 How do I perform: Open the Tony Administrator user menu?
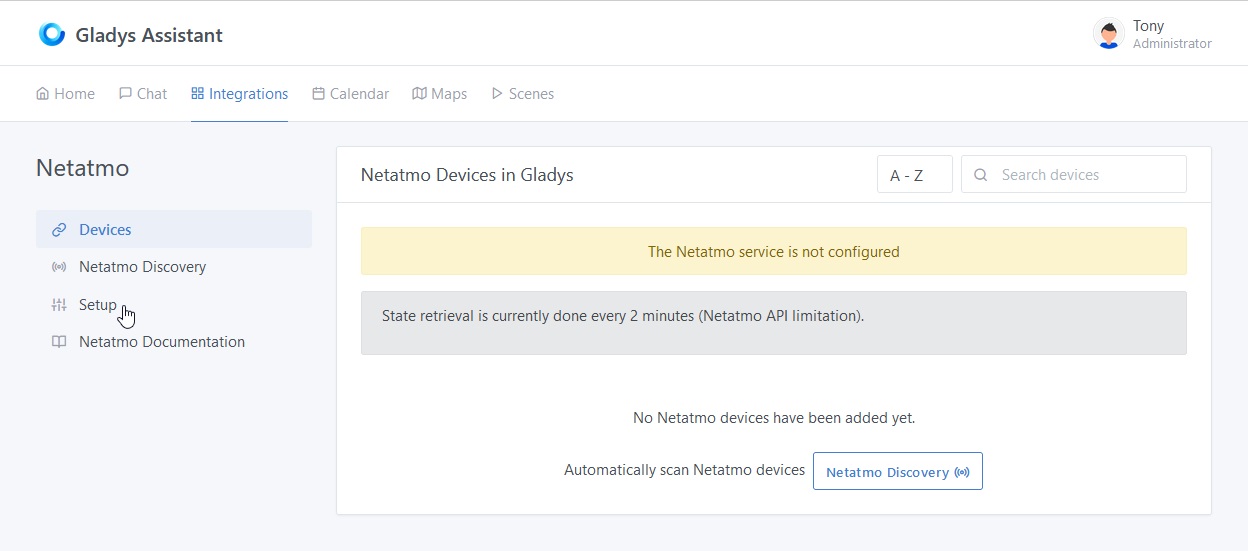1152,34
